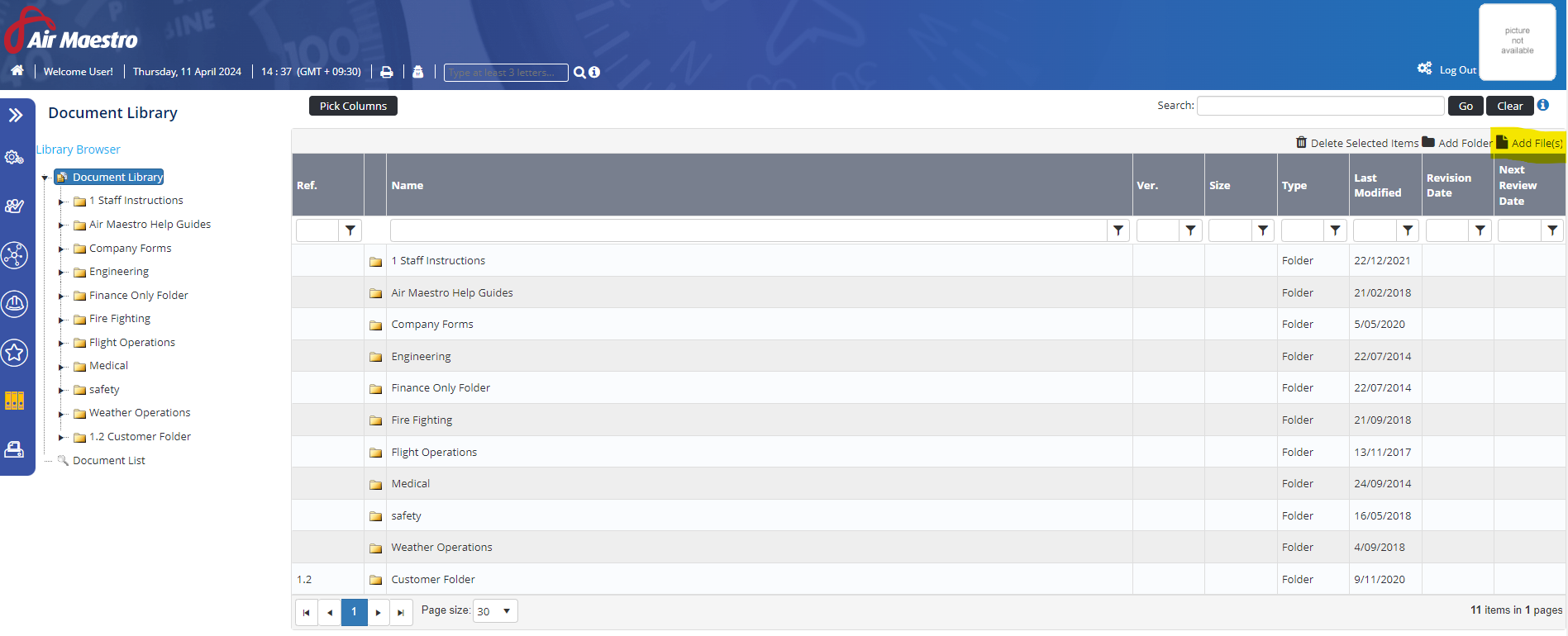Click the Home icon in header
The height and width of the screenshot is (636, 1568).
(17, 71)
